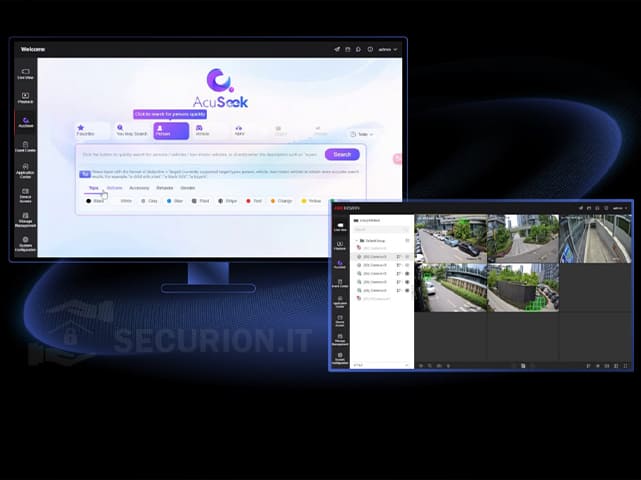Open the admin dropdown in the camera window
641x480 pixels.
(x=620, y=208)
